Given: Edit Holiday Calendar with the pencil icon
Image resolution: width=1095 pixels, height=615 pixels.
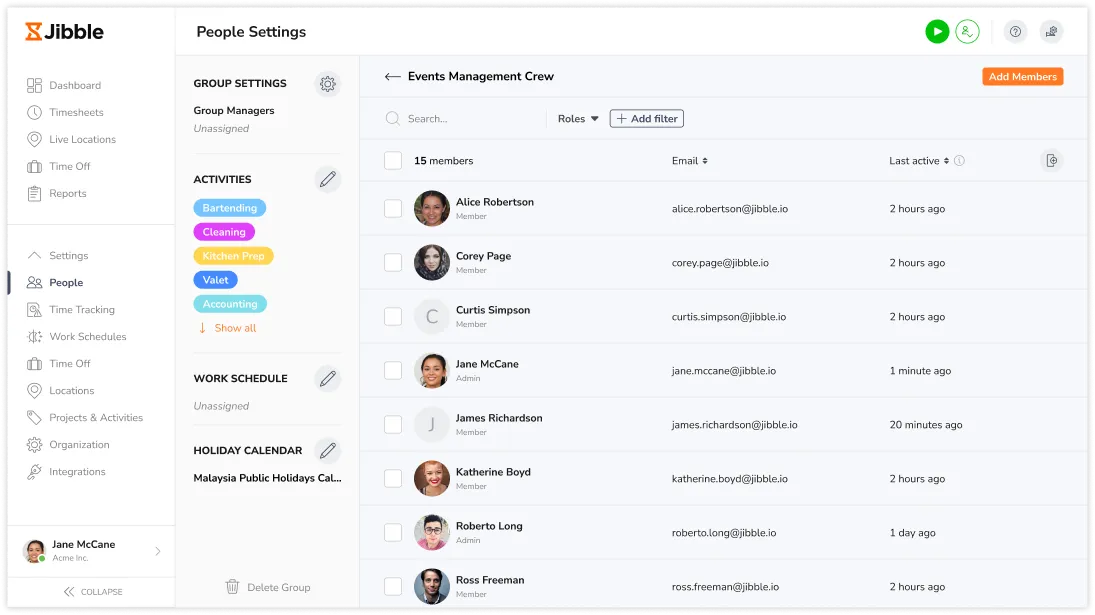Looking at the screenshot, I should 327,451.
